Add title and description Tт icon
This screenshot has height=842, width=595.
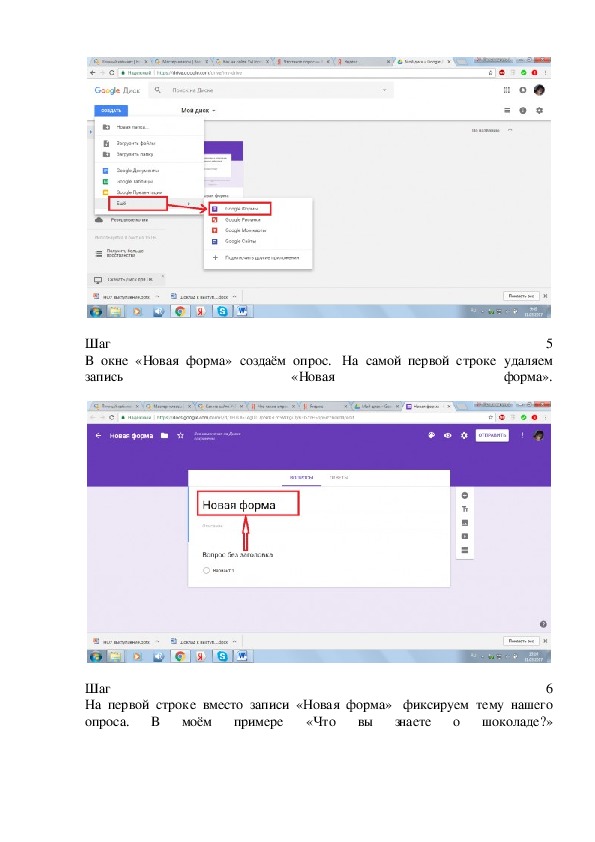(x=465, y=509)
